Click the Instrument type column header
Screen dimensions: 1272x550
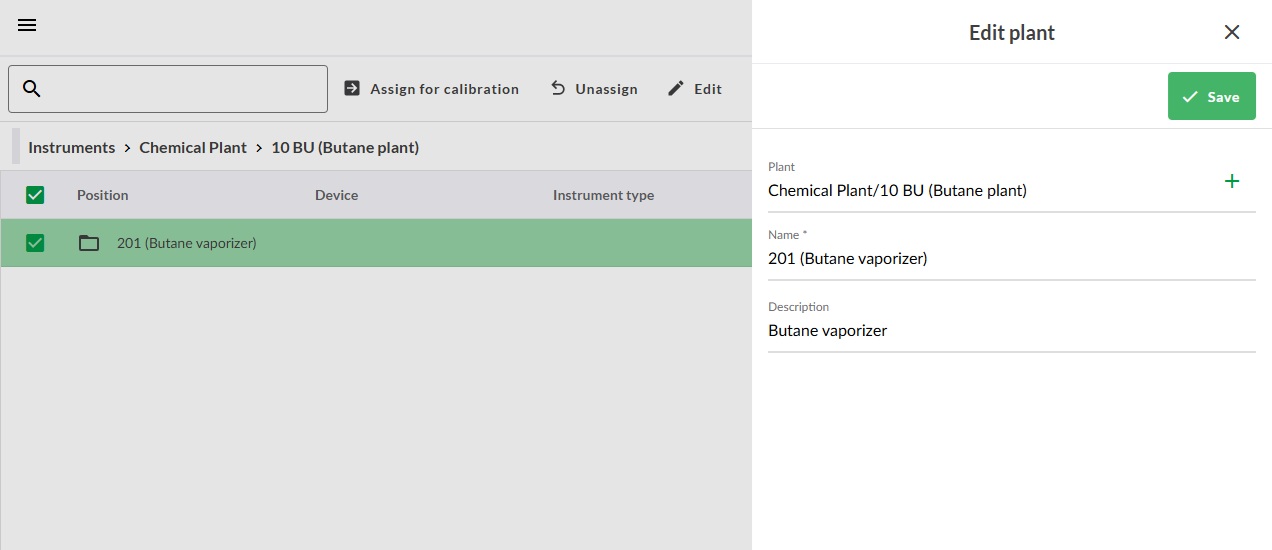(603, 195)
